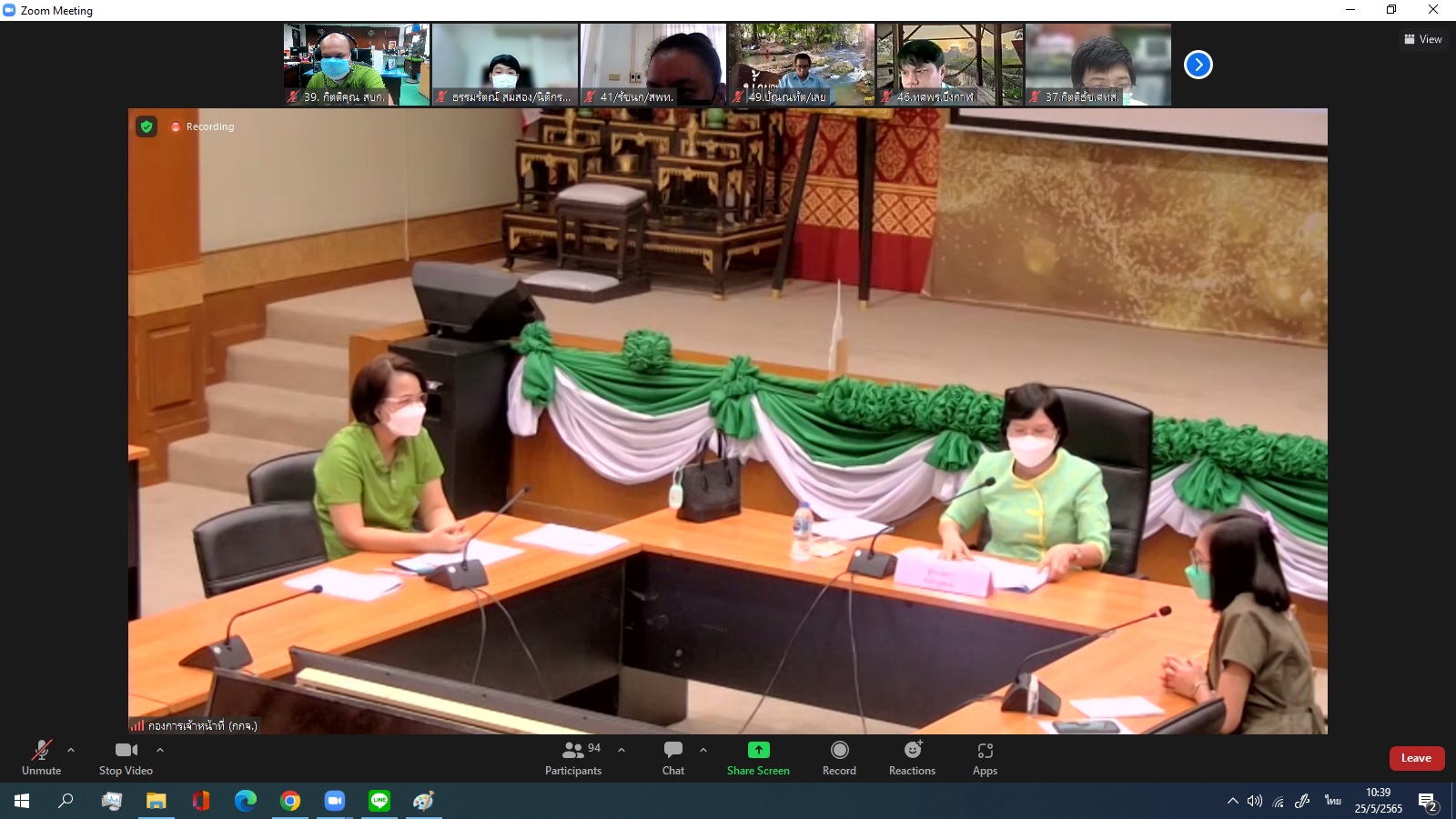Open the LINE app in the taskbar

coord(379,801)
